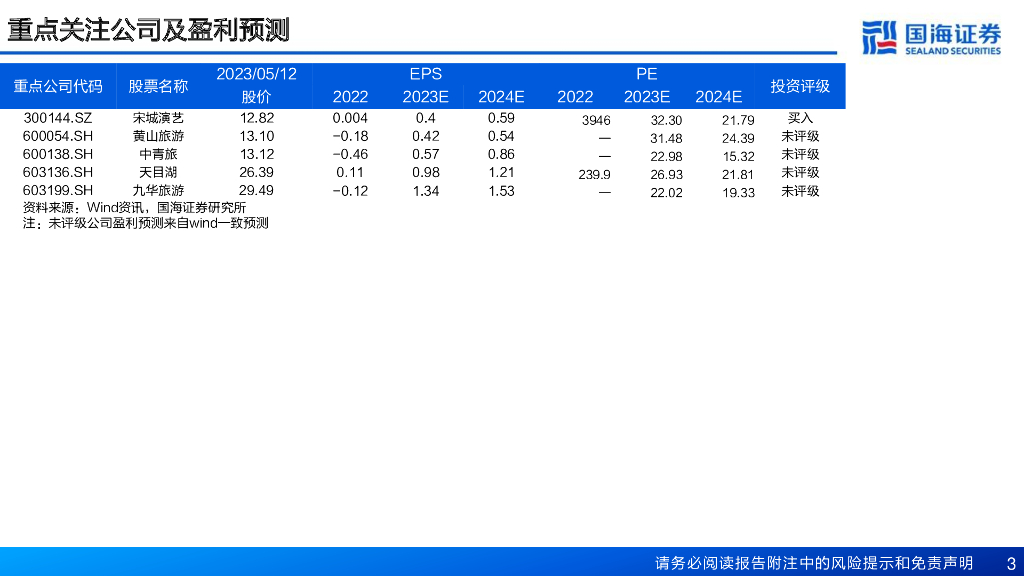Click PE value 3946
The width and height of the screenshot is (1024, 576).
click(x=596, y=121)
